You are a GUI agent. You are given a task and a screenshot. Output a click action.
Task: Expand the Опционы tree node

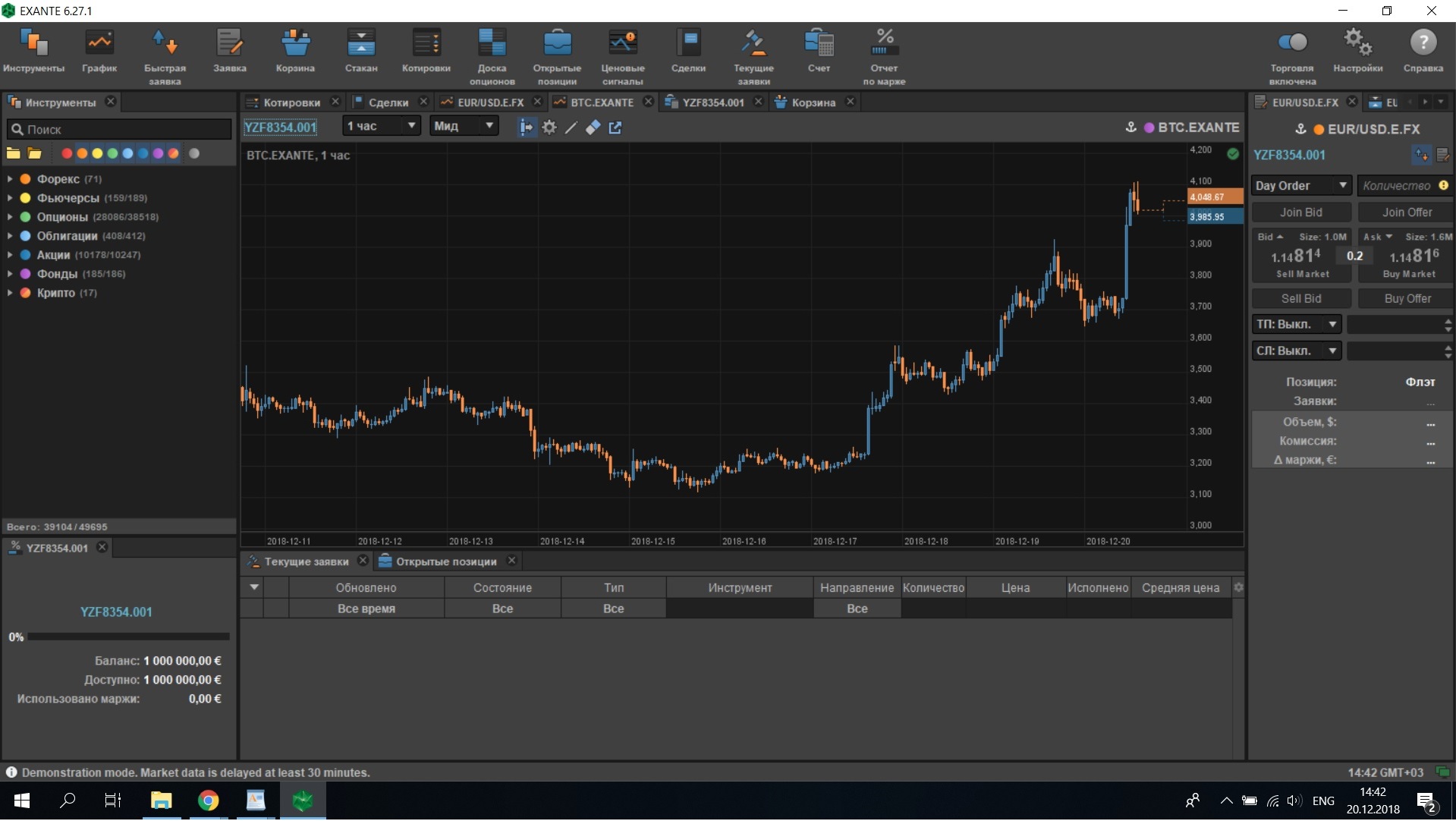click(x=10, y=217)
